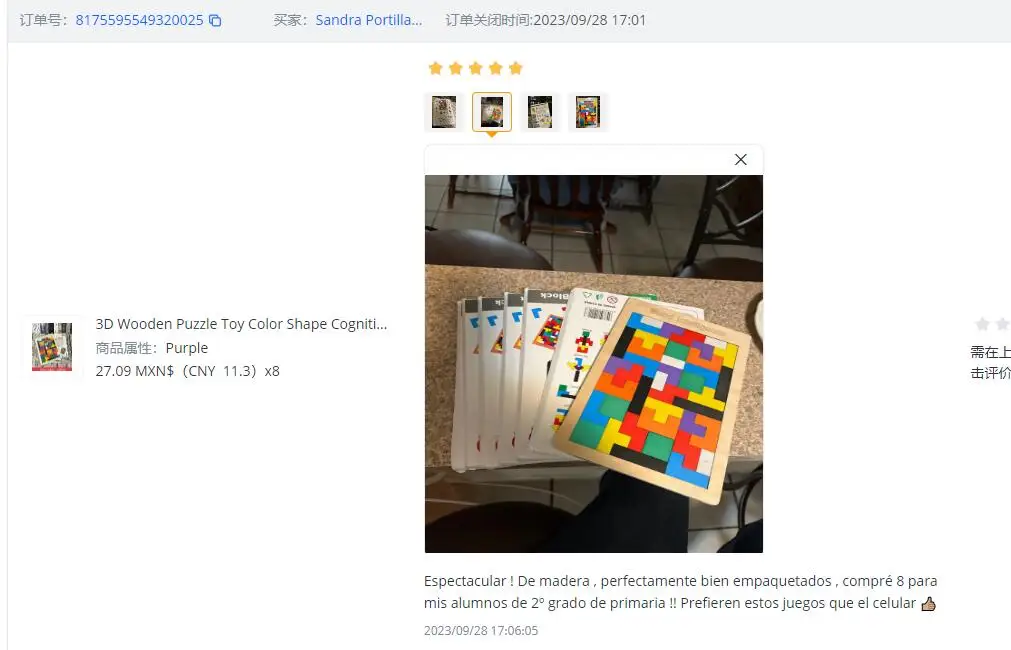The height and width of the screenshot is (650, 1011).
Task: Copy the order number with the copy icon
Action: pos(215,21)
